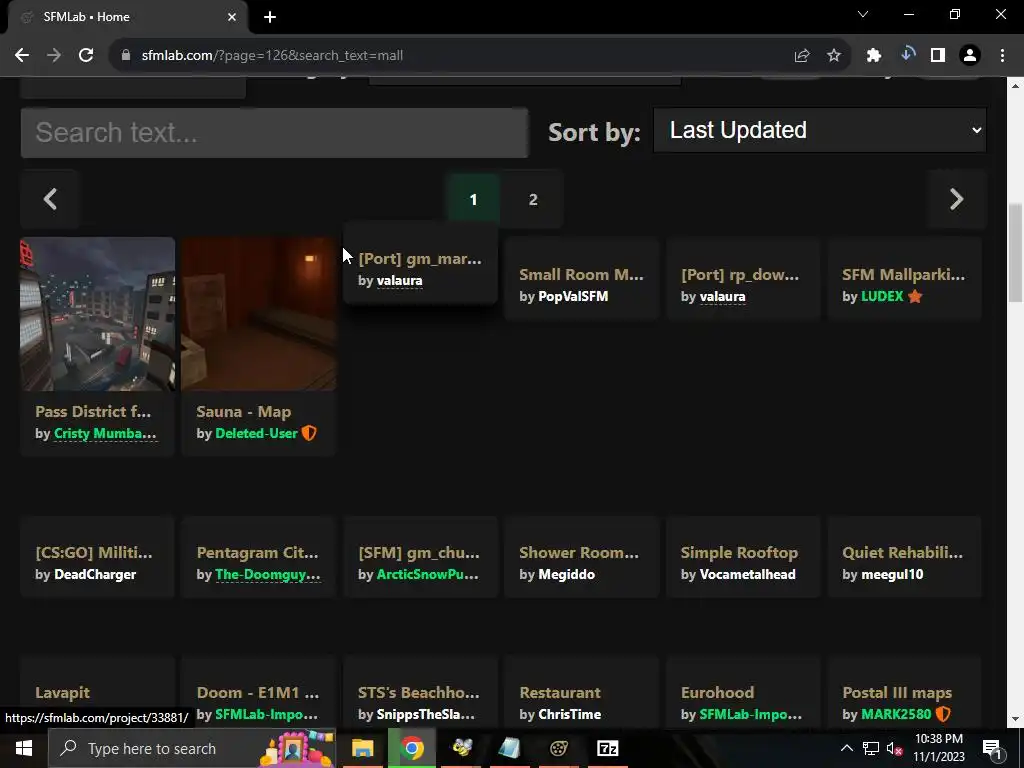The image size is (1024, 768).
Task: Open the Pentagram Cit... project title
Action: click(x=257, y=552)
